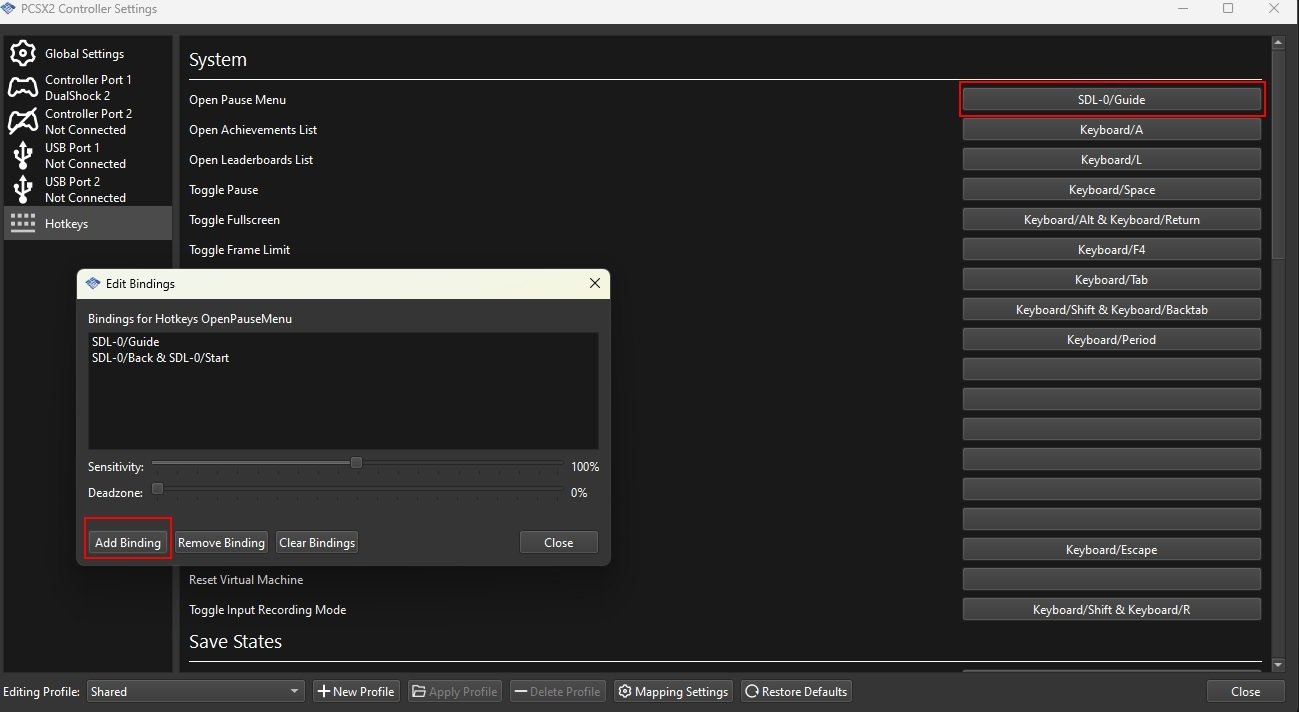Open Global Settings in sidebar
The height and width of the screenshot is (712, 1299).
coord(87,54)
